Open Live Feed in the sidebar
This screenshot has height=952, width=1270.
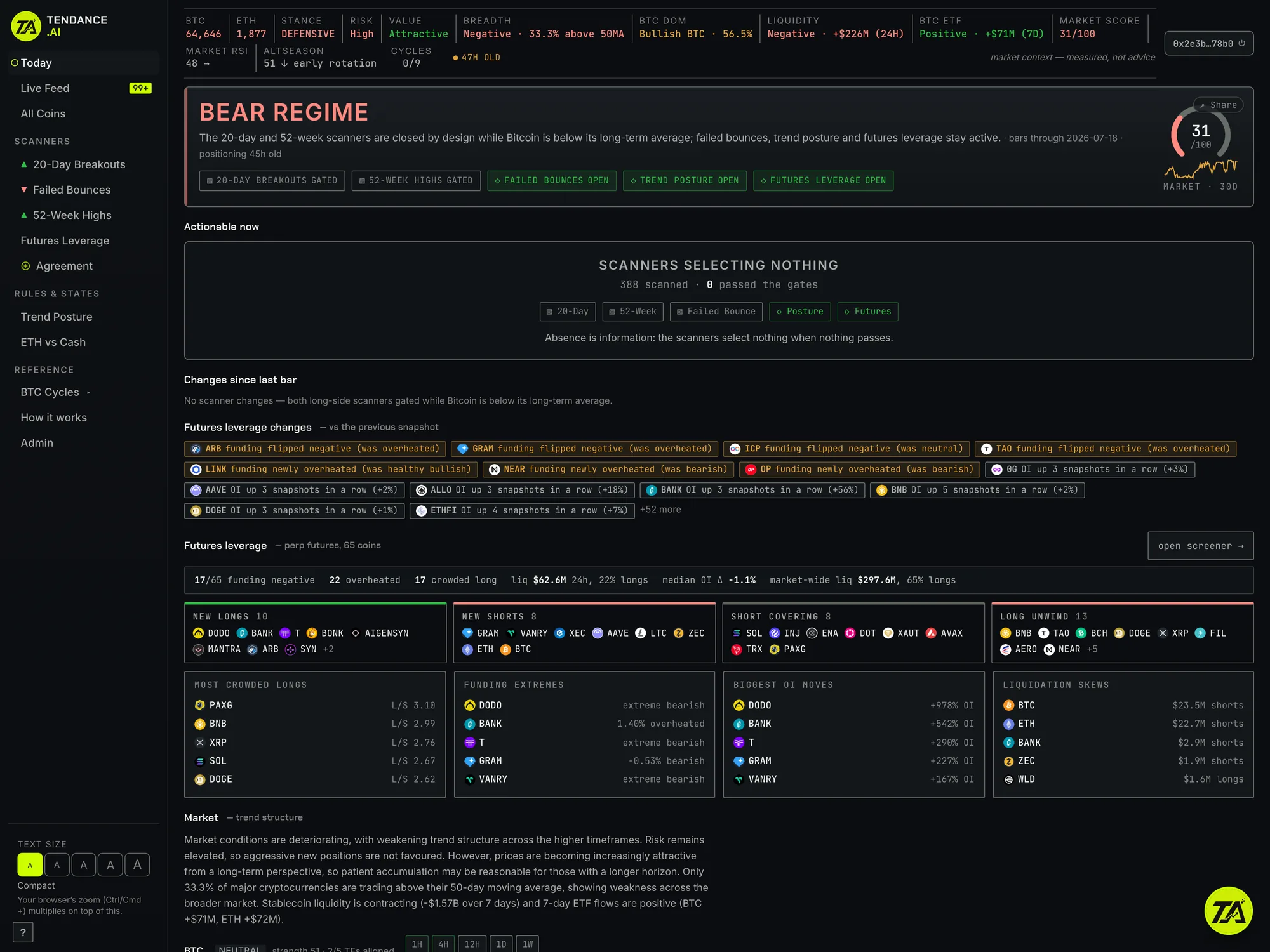(x=83, y=88)
